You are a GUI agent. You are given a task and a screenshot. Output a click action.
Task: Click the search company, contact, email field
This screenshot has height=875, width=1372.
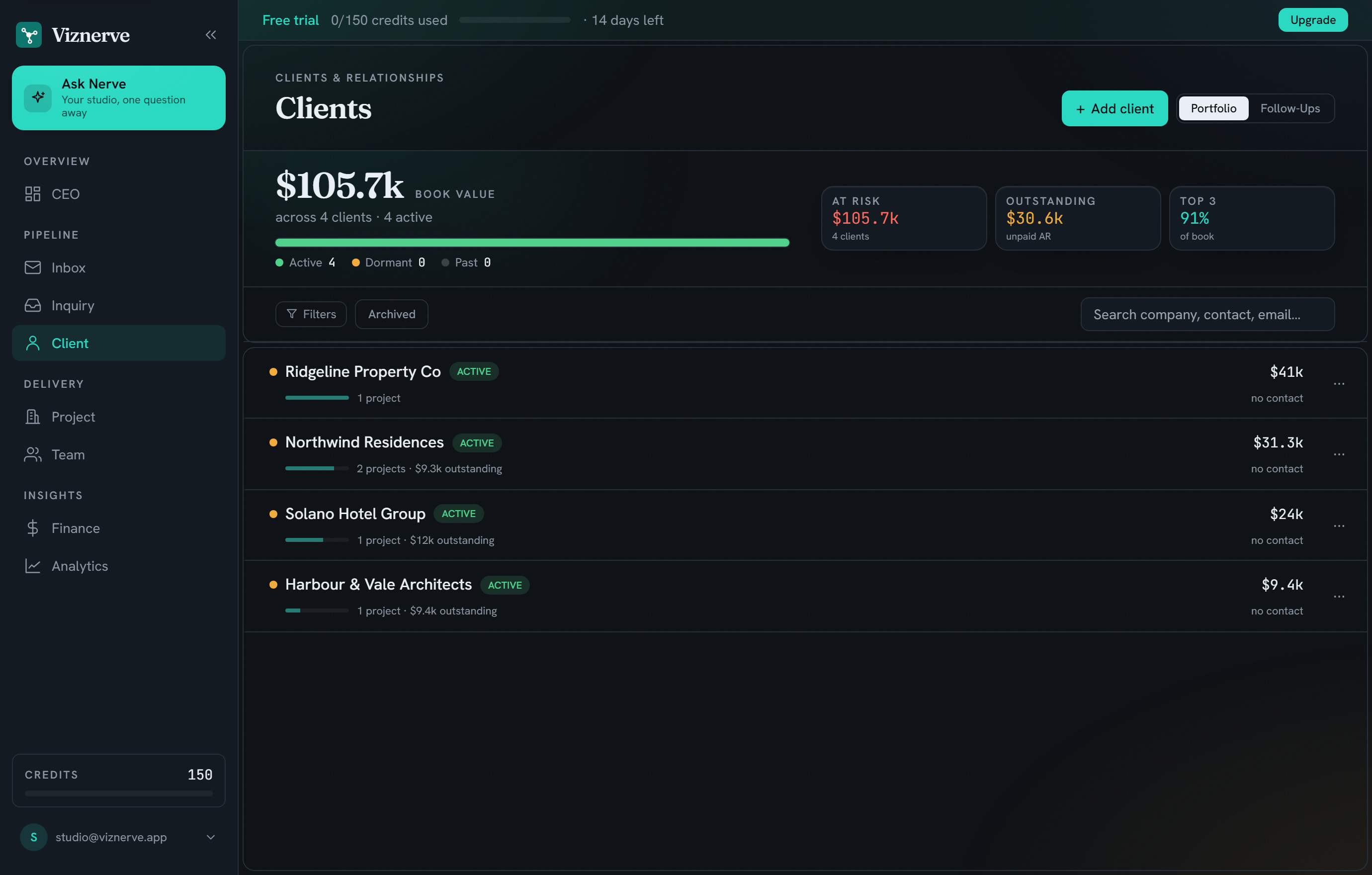pos(1207,314)
